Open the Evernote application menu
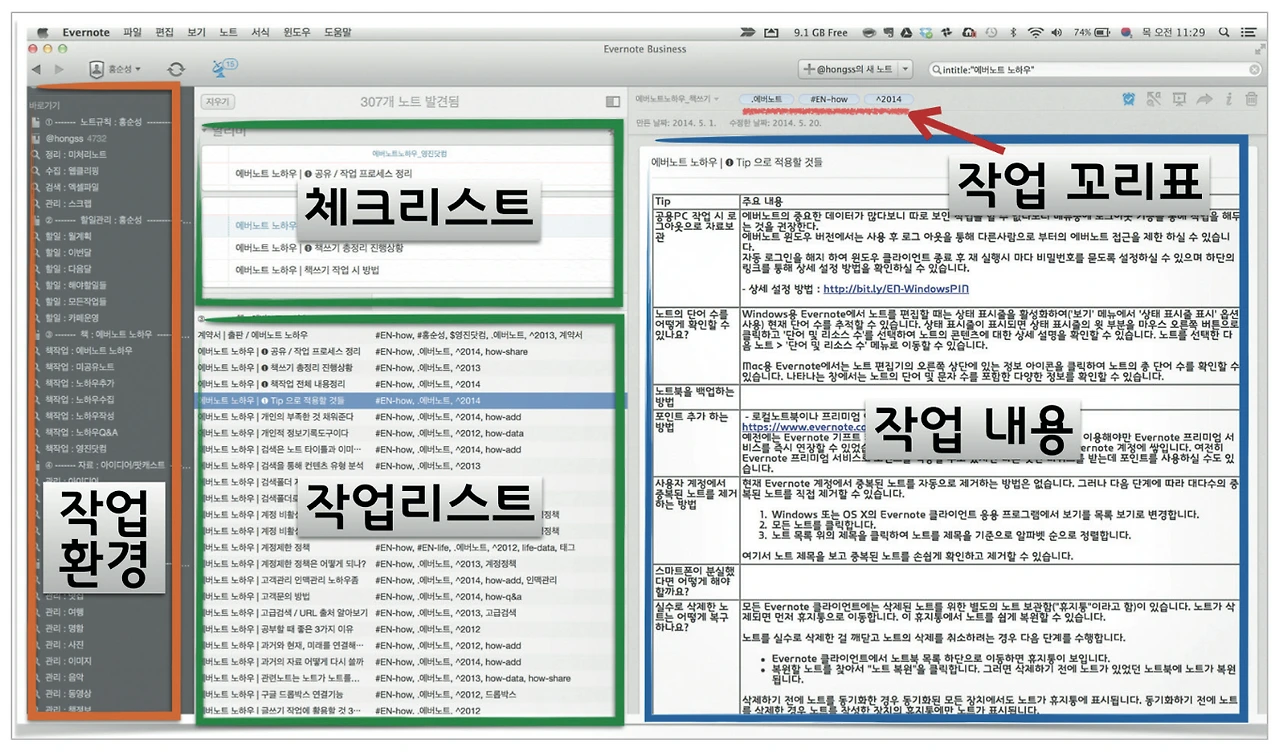This screenshot has width=1280, height=753. (x=86, y=32)
